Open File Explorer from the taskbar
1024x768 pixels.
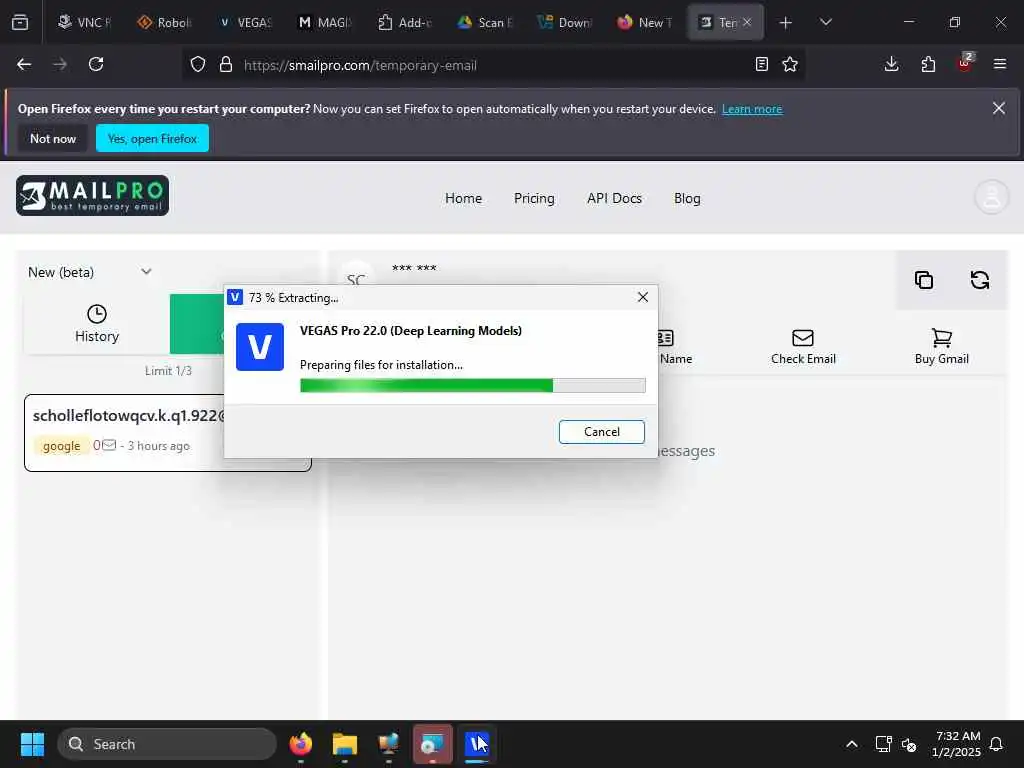345,744
